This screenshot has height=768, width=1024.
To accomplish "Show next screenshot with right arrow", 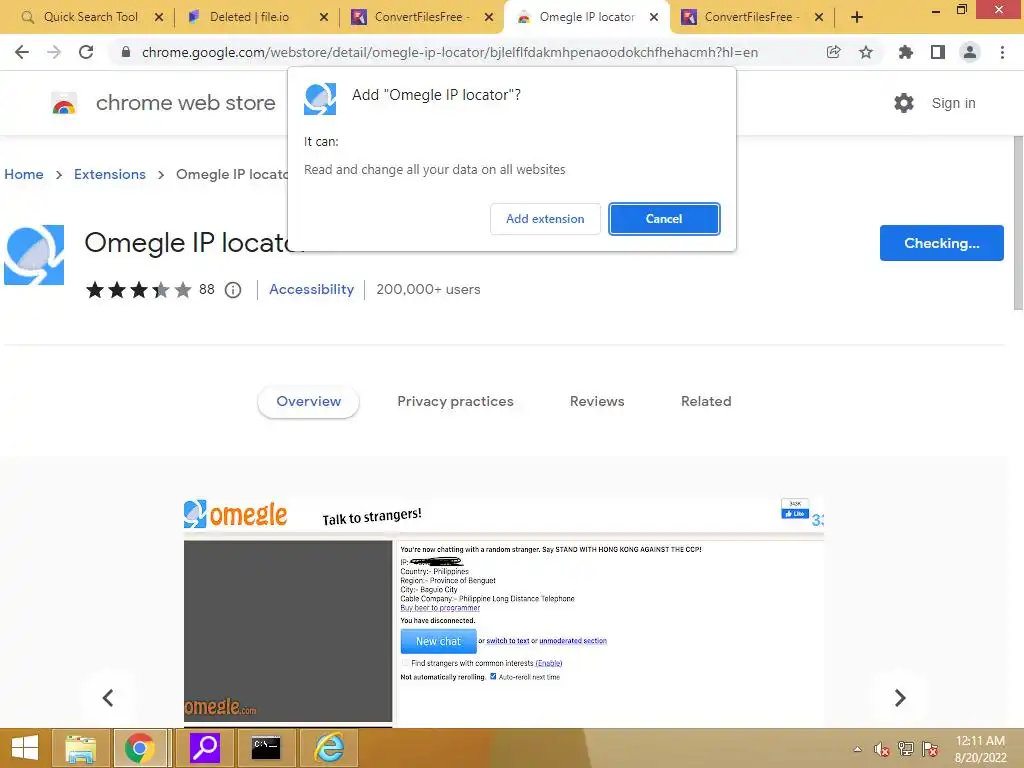I will [900, 697].
